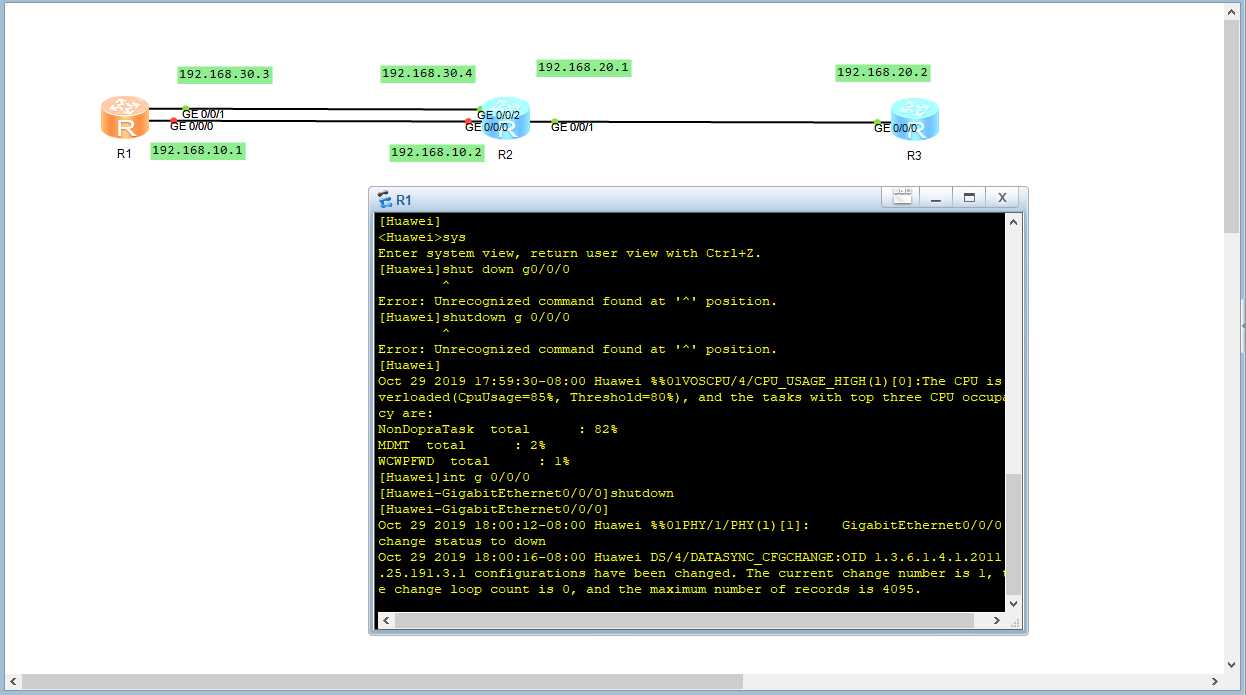Click the 192.168.30.3 address label

pyautogui.click(x=225, y=74)
